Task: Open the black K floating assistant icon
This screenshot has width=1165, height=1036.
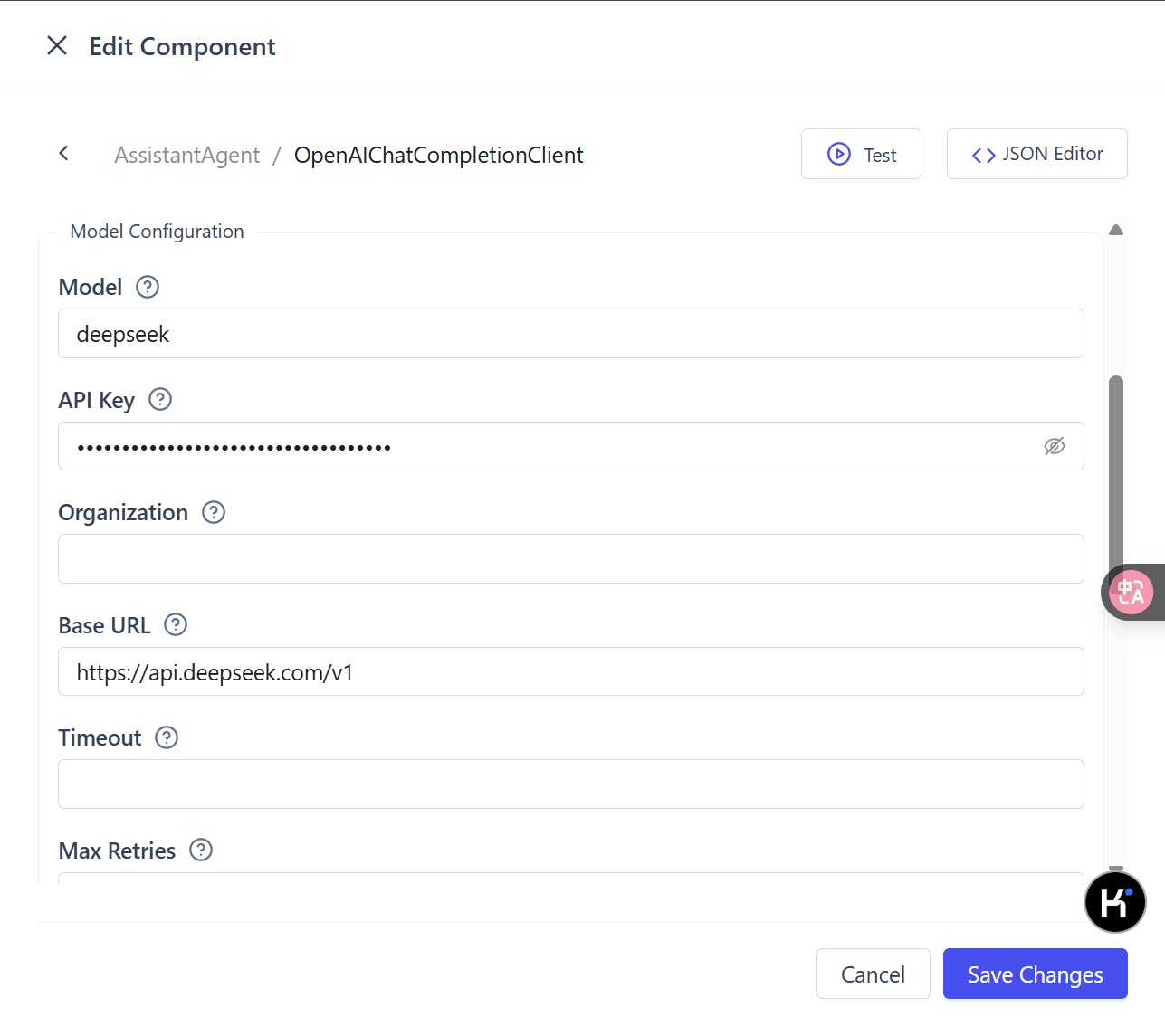Action: (x=1115, y=902)
